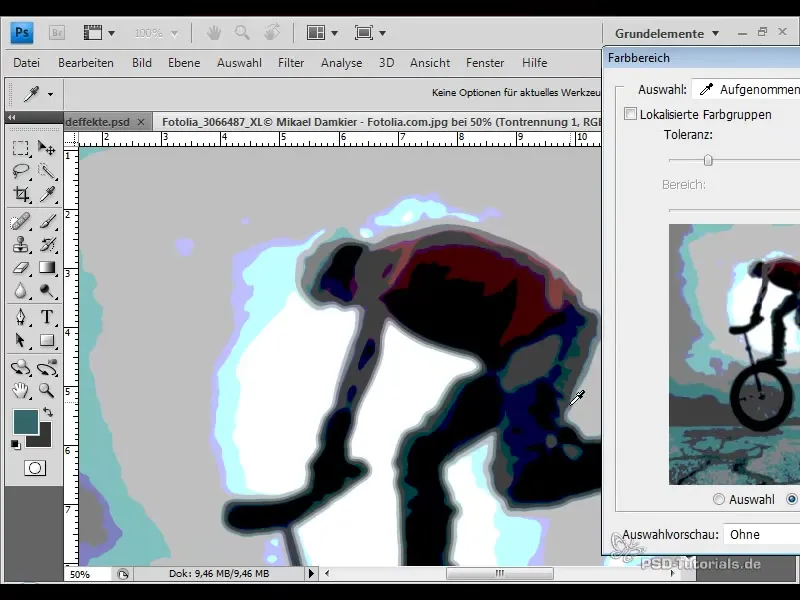Select the Blur tool
The width and height of the screenshot is (800, 600).
click(20, 291)
